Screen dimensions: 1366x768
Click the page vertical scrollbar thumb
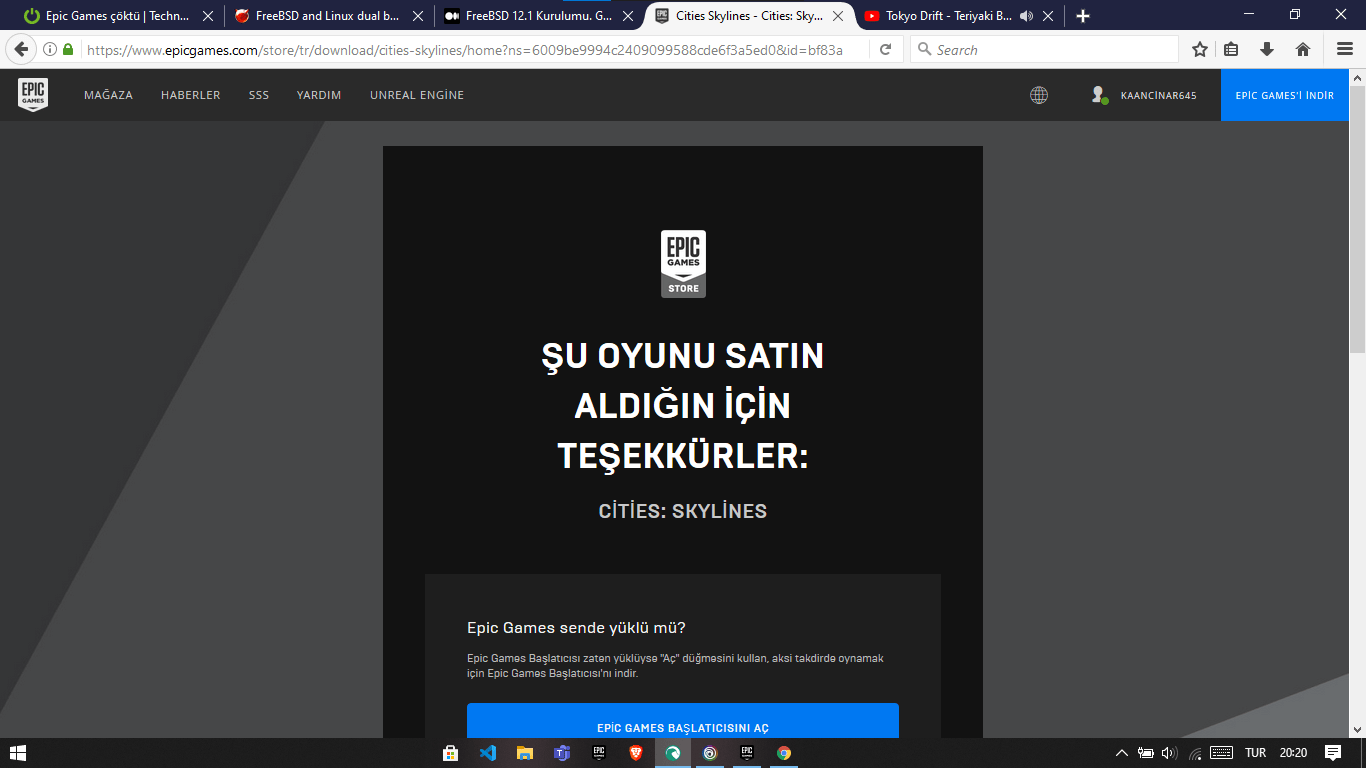[1357, 218]
